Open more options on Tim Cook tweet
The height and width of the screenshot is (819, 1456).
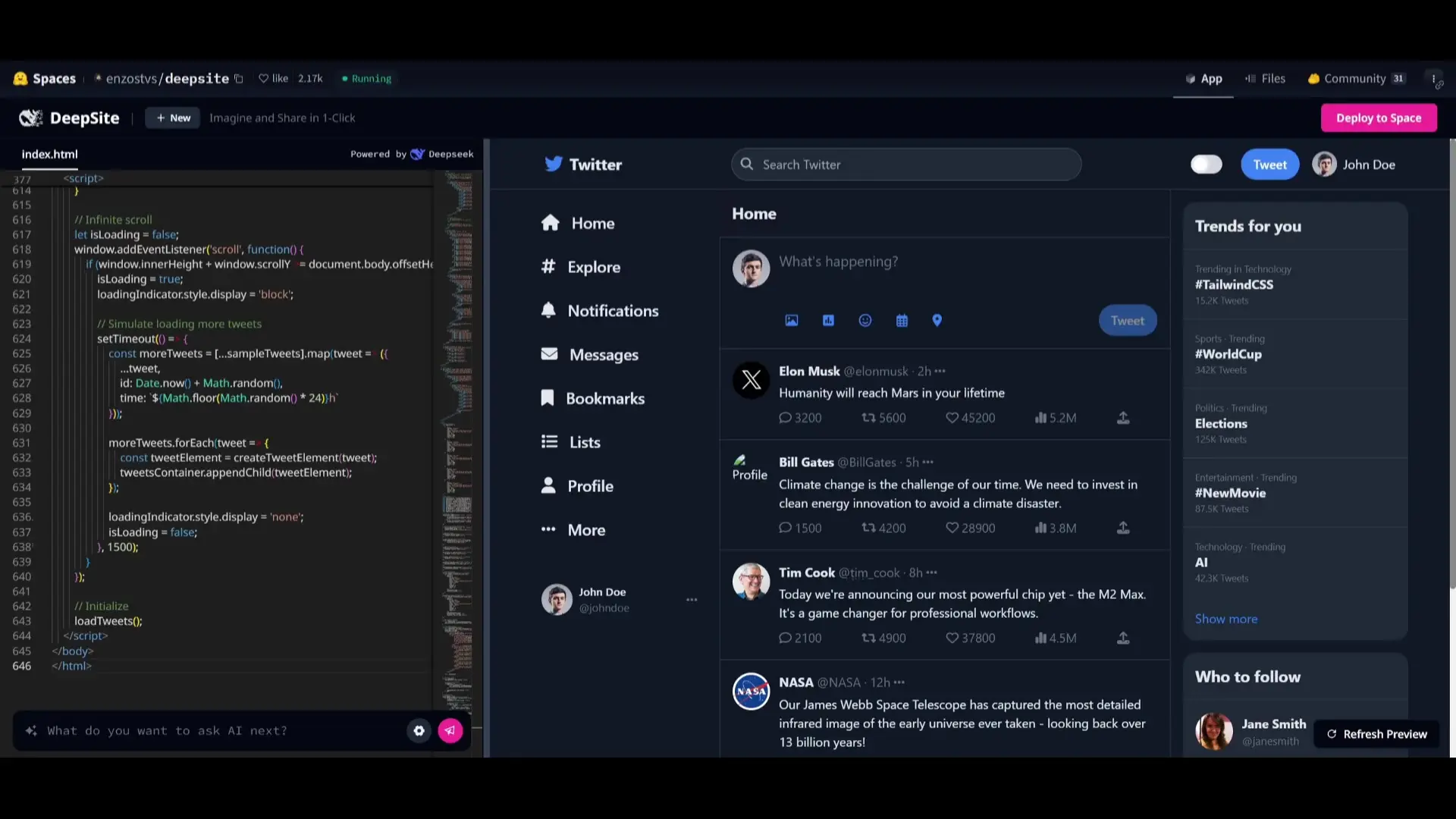(932, 573)
